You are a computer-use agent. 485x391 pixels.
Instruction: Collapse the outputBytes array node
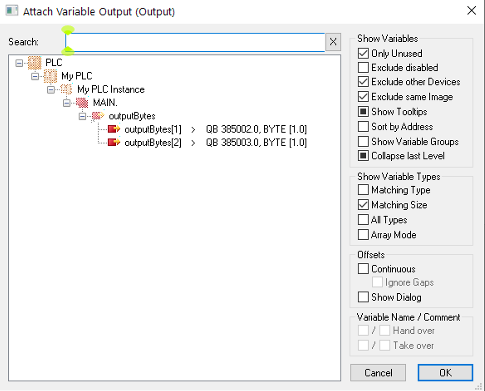coord(82,116)
